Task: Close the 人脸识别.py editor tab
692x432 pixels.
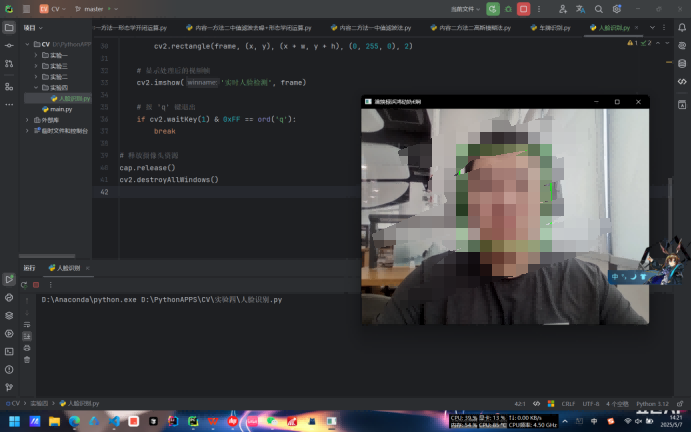Action: point(636,27)
